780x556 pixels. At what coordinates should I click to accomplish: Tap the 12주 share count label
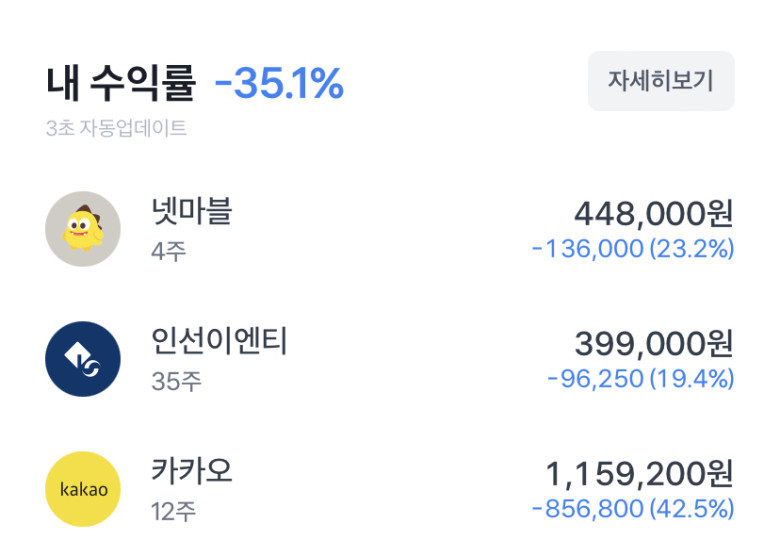pos(174,511)
